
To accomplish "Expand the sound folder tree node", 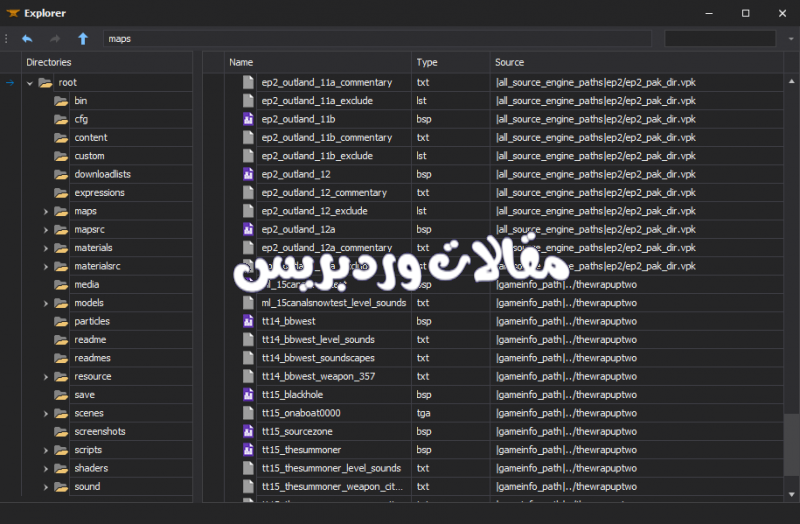I will pos(46,487).
